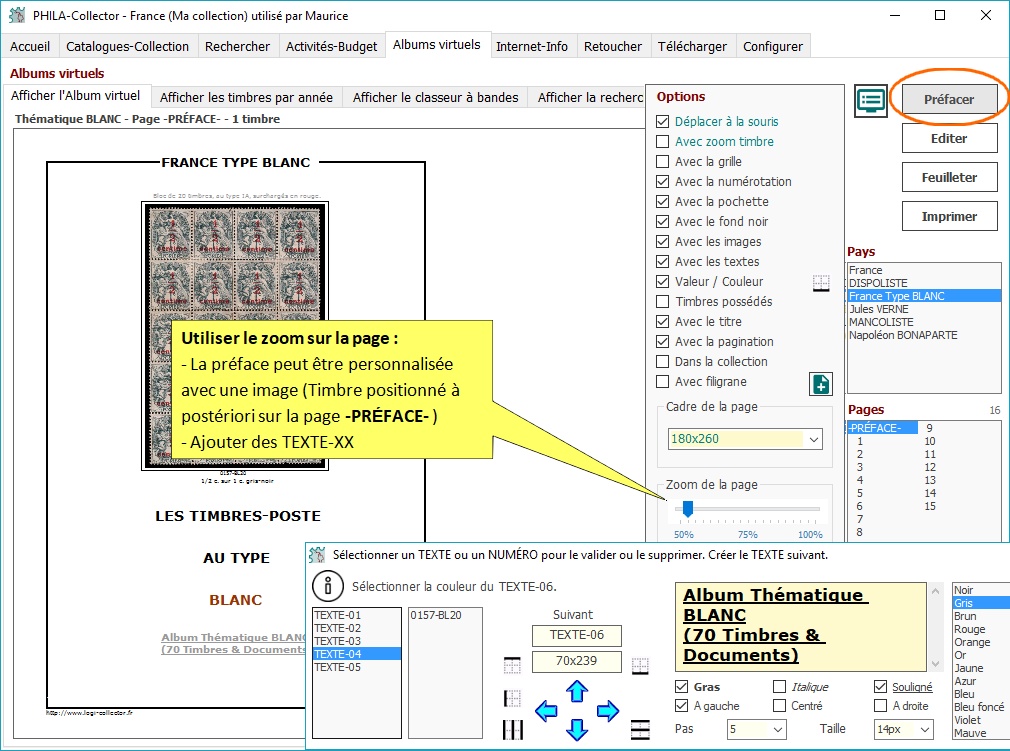
Task: Move the text left with the blue arrow
Action: click(x=546, y=711)
